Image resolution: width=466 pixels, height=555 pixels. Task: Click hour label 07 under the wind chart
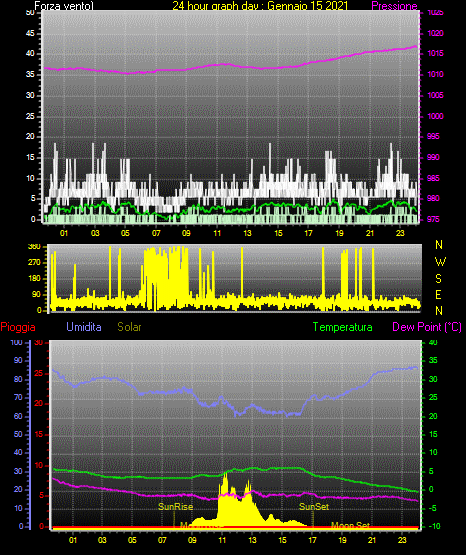pyautogui.click(x=156, y=233)
